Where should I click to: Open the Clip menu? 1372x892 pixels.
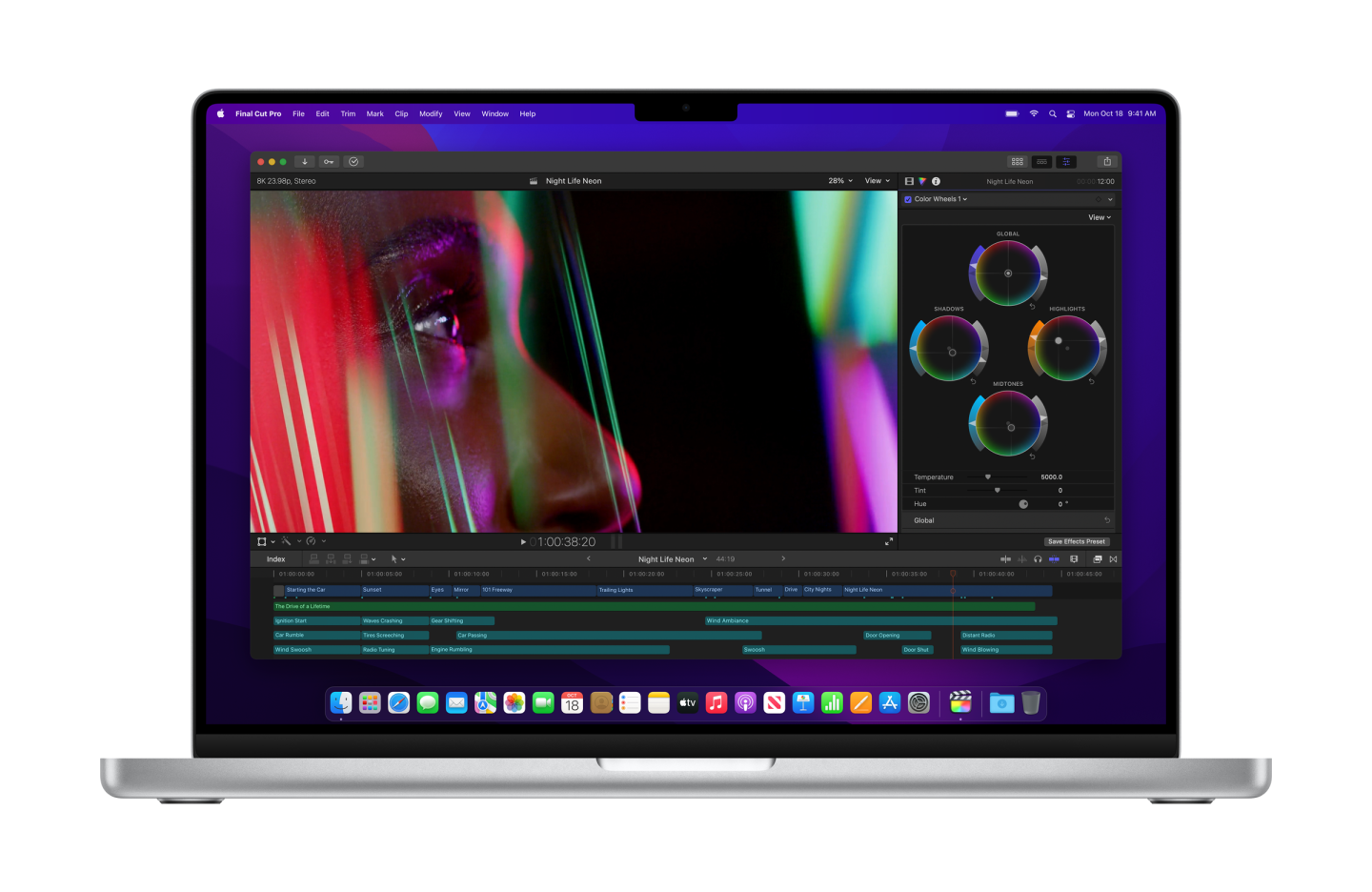pyautogui.click(x=401, y=113)
